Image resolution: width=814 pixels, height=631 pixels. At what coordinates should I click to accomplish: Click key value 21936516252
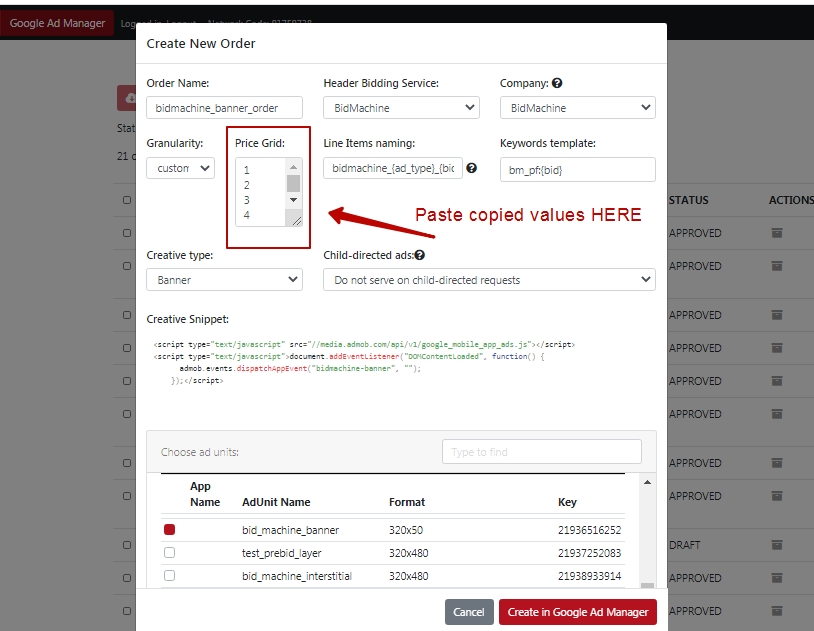pos(589,530)
